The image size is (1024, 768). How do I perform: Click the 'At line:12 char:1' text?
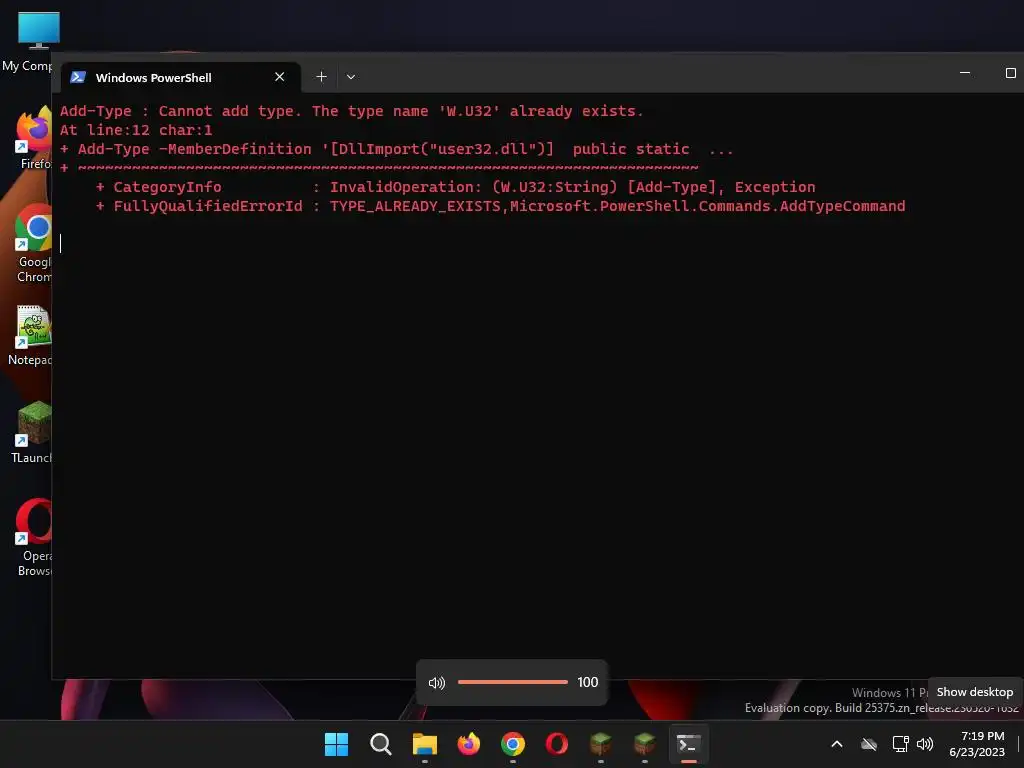(136, 130)
